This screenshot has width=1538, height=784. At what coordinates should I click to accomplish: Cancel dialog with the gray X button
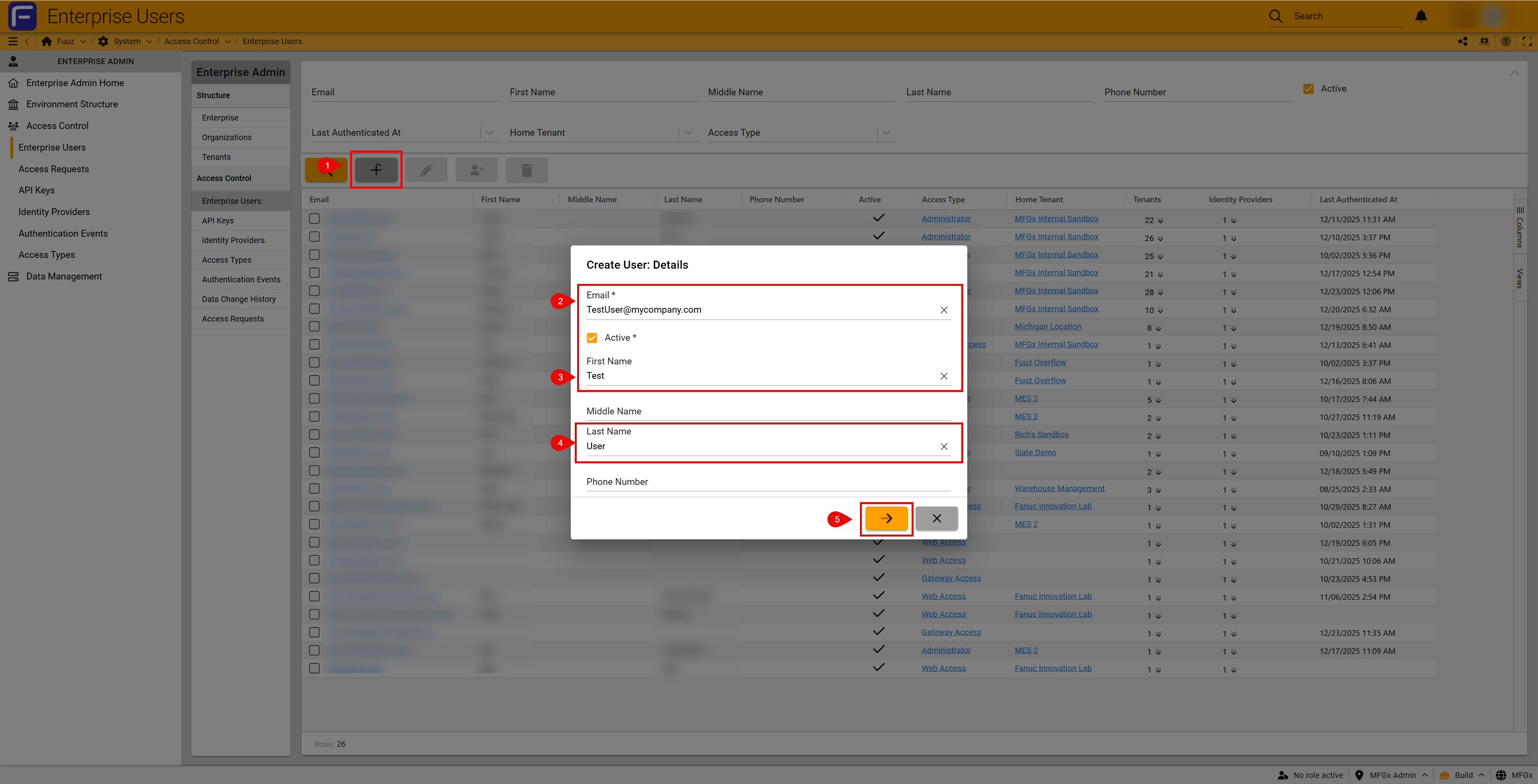point(936,518)
